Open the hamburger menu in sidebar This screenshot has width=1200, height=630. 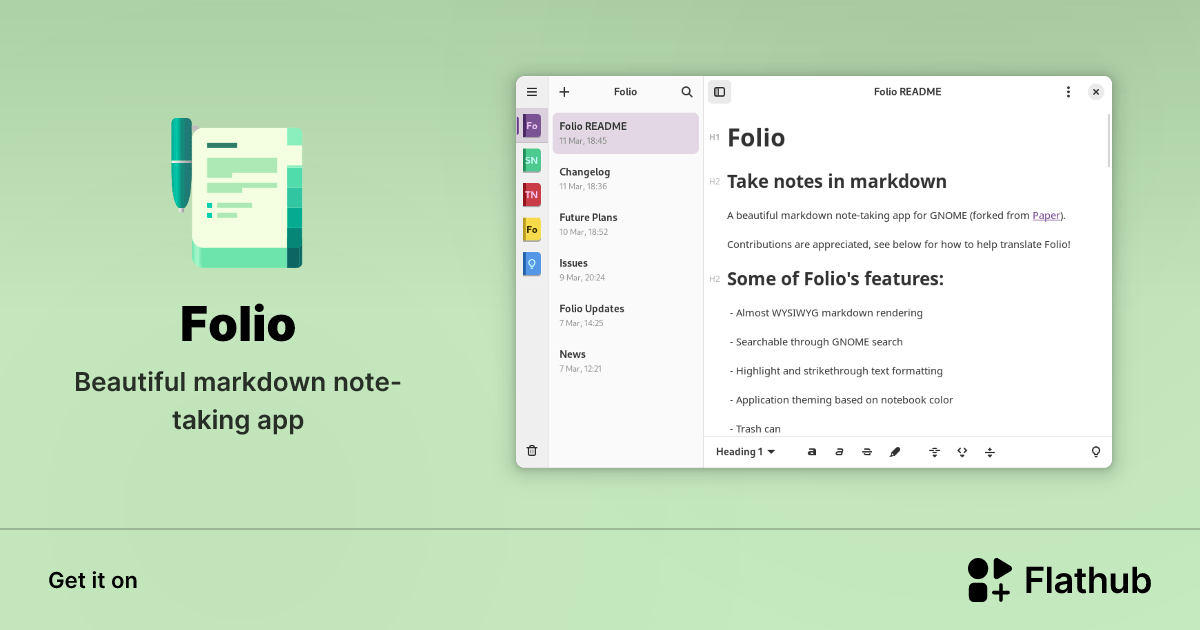point(532,92)
